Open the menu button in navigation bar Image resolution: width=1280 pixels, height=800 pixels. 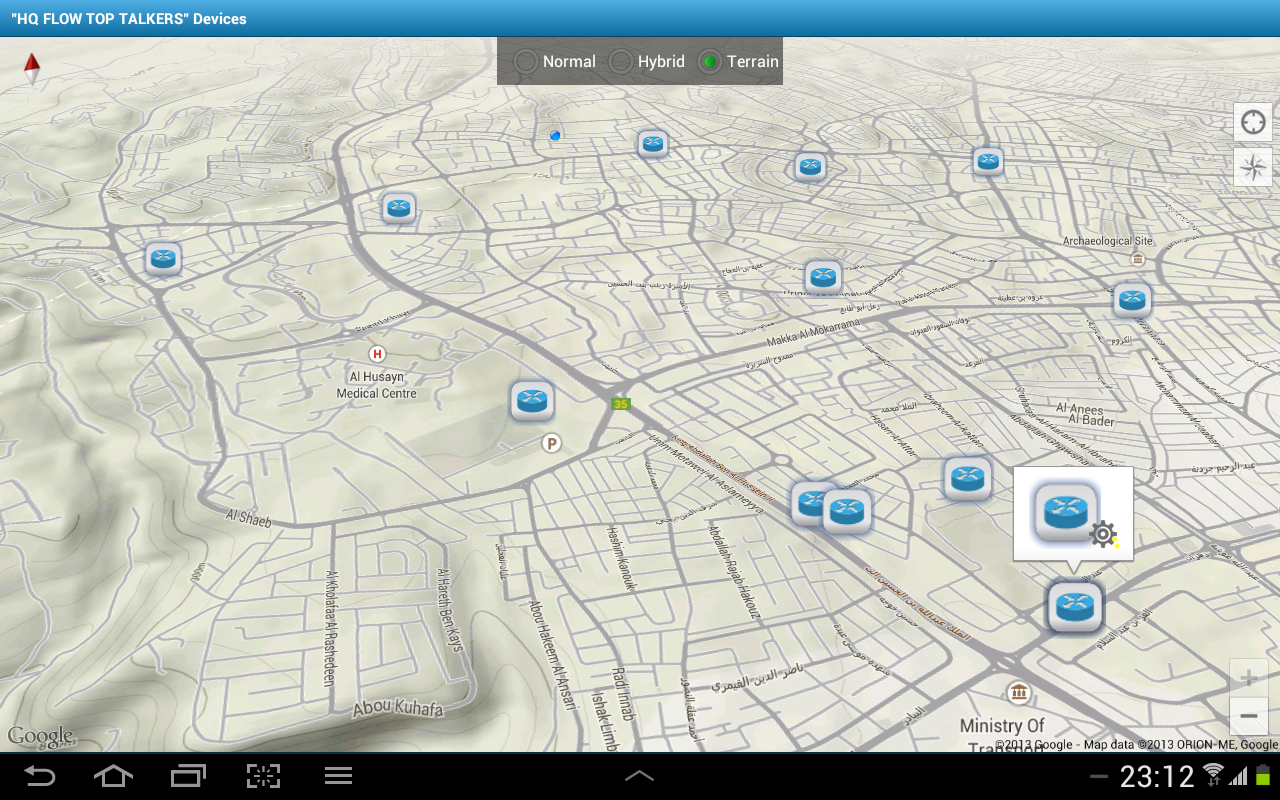tap(338, 776)
